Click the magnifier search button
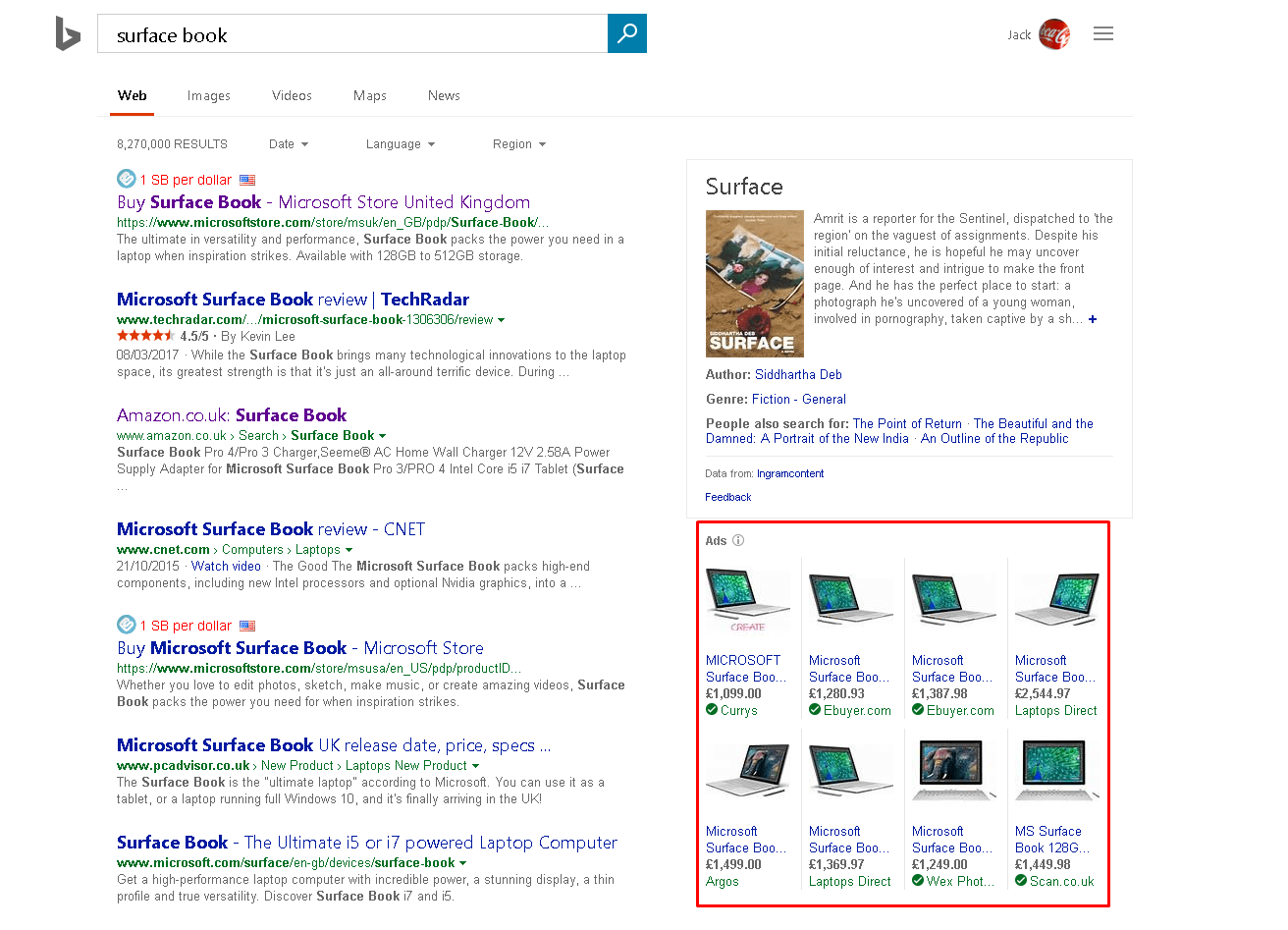This screenshot has width=1288, height=930. click(x=627, y=33)
